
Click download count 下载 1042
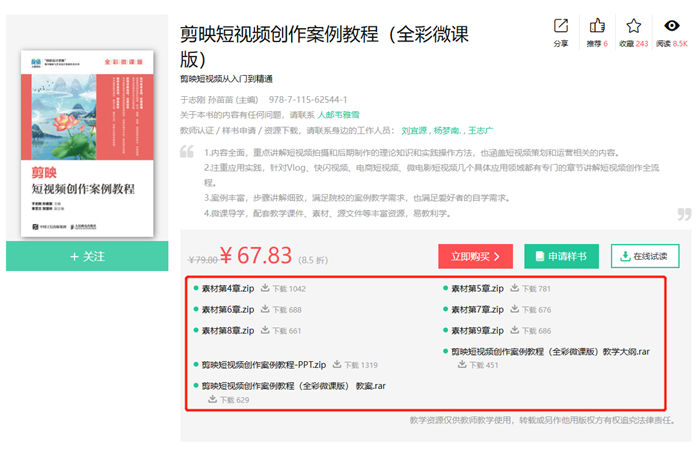pyautogui.click(x=289, y=289)
